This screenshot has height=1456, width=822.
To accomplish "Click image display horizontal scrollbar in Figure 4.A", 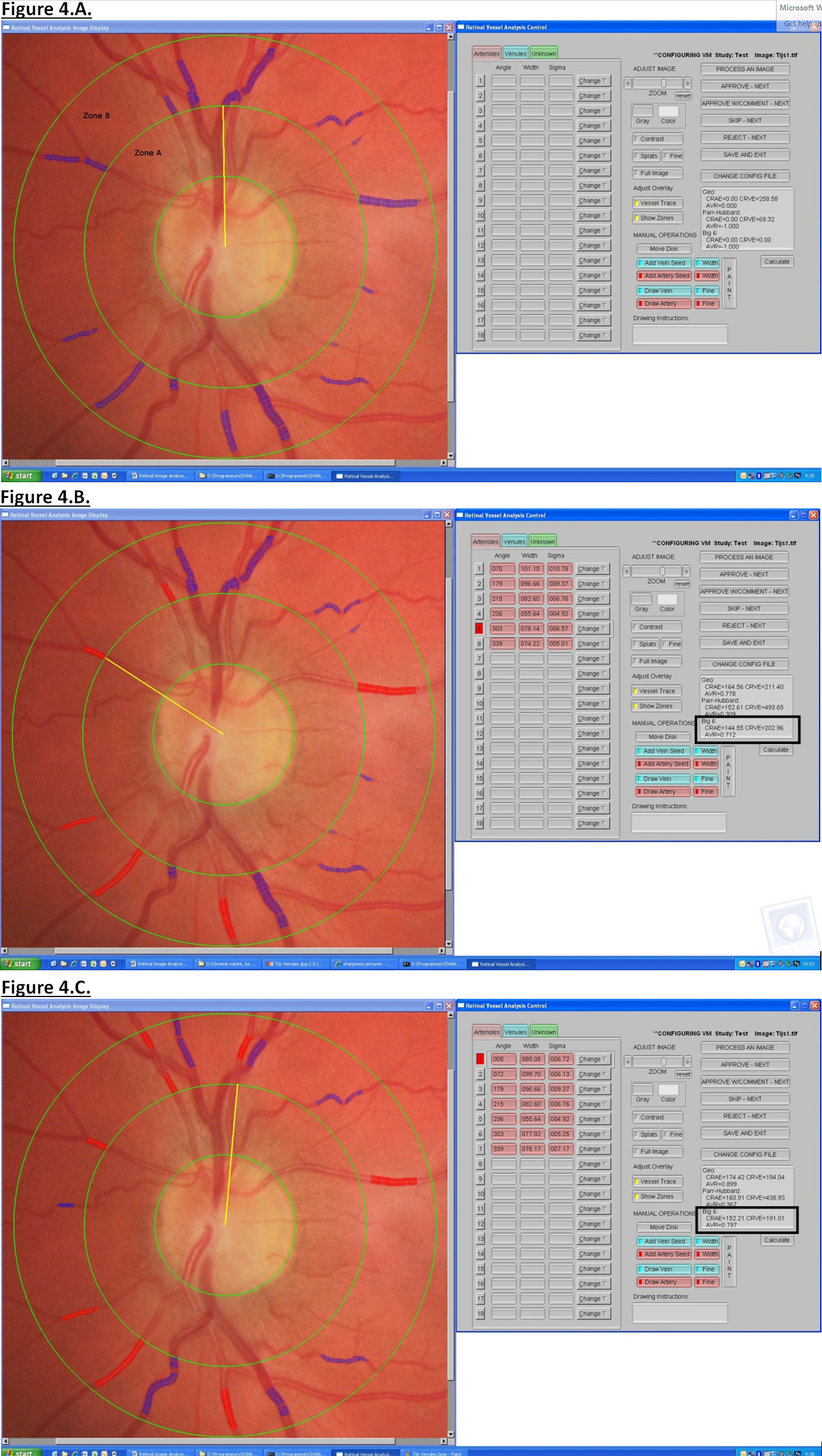I will tap(225, 463).
